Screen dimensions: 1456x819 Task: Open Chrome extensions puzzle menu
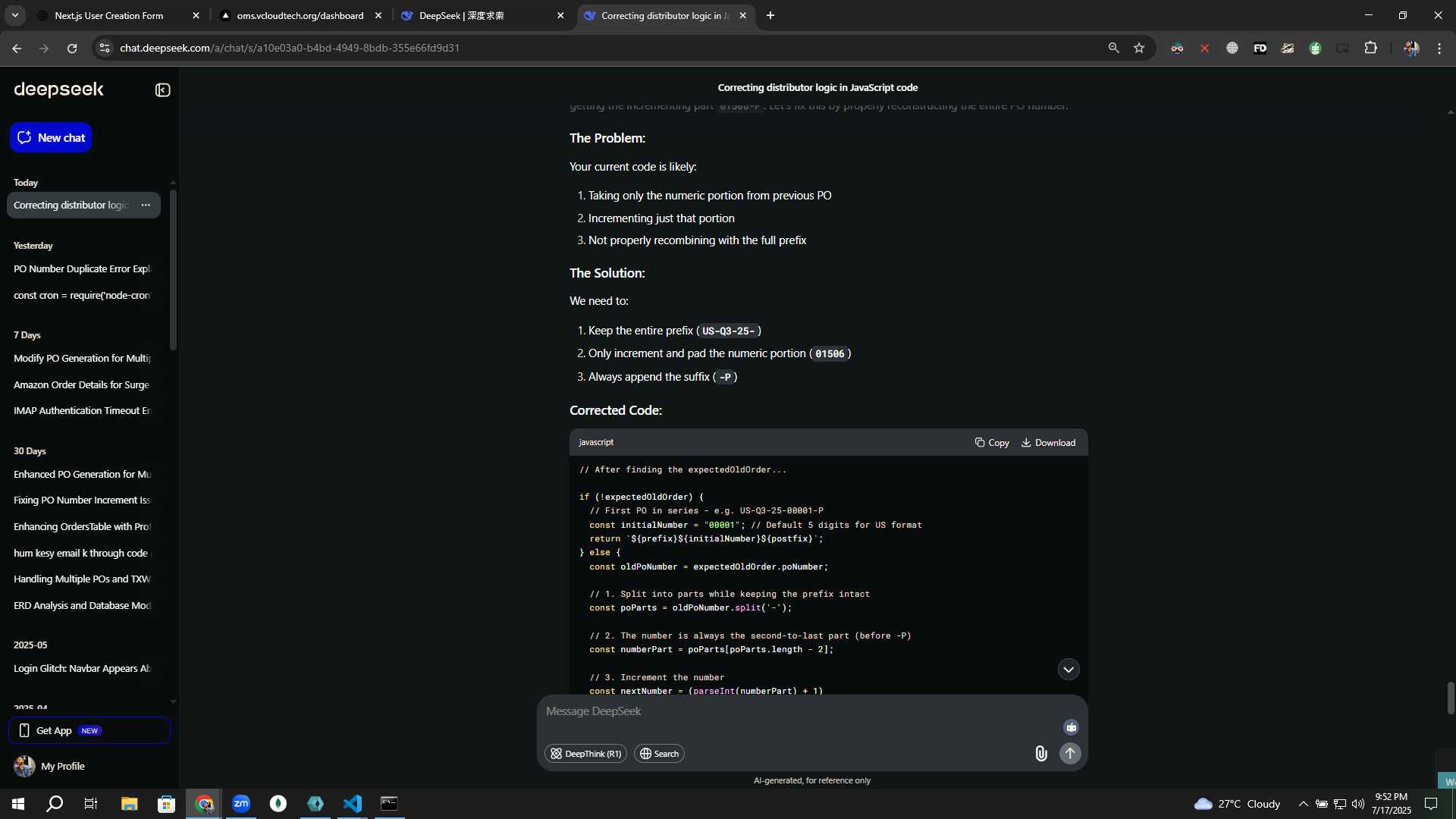[1370, 48]
